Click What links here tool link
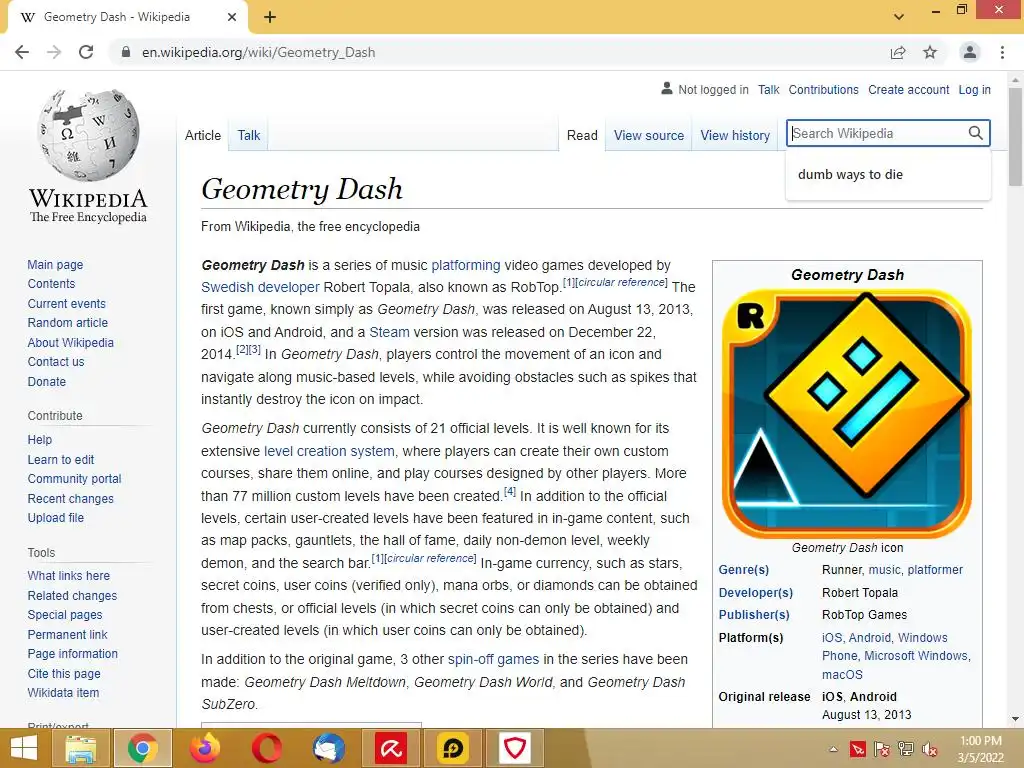Screen dimensions: 1024x768 click(x=69, y=575)
